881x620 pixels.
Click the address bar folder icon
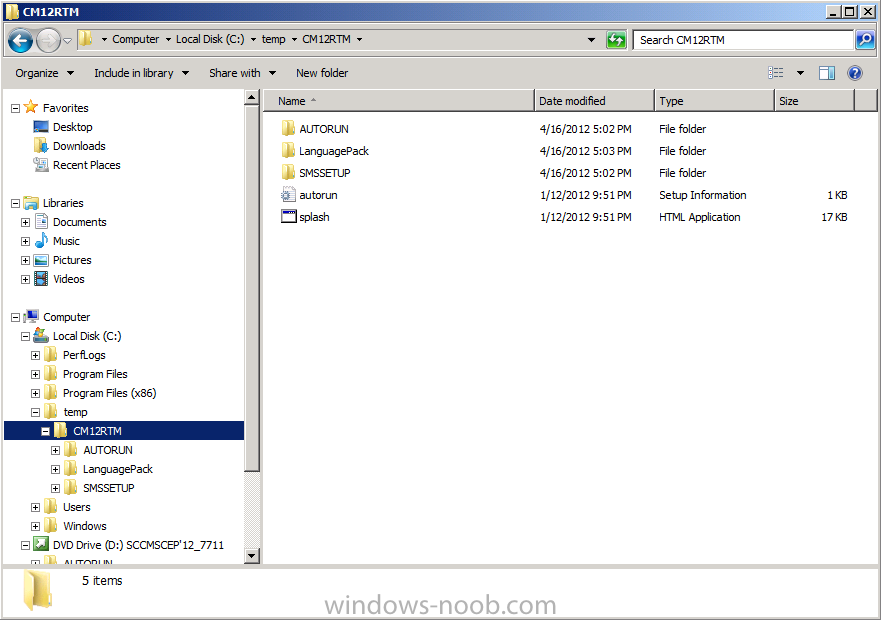pos(85,39)
